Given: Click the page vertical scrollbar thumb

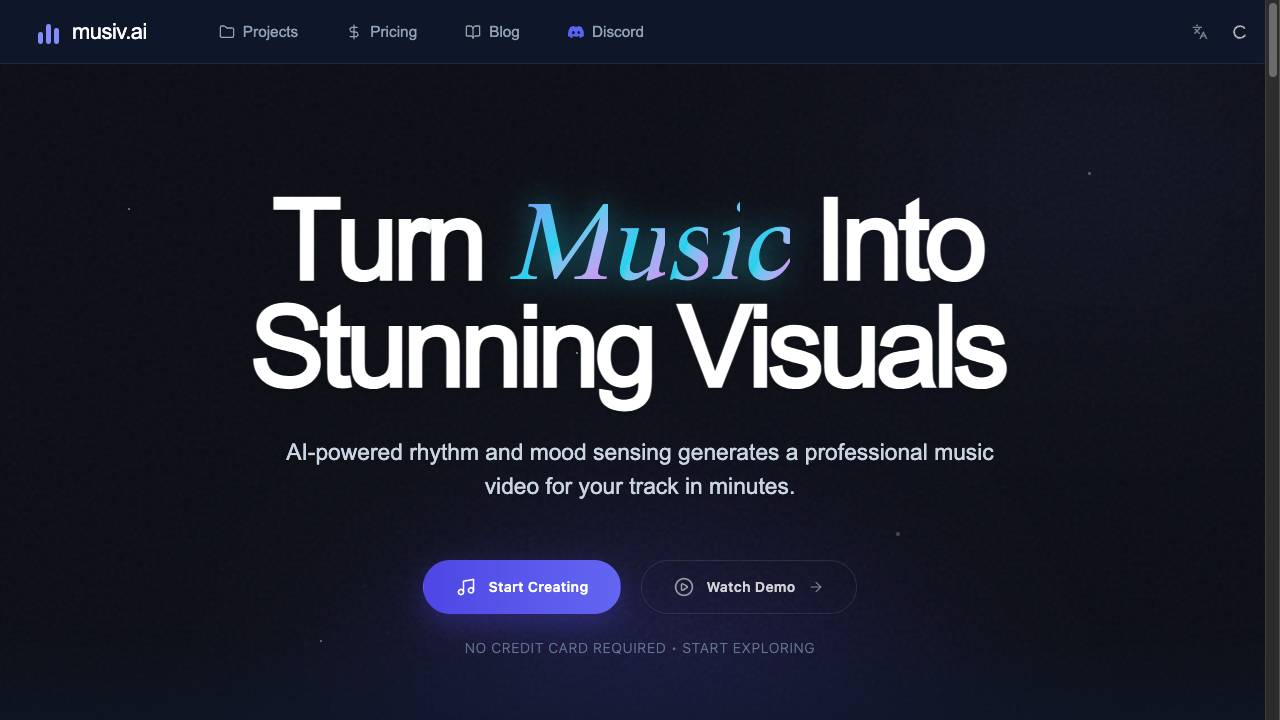Looking at the screenshot, I should coord(1273,38).
